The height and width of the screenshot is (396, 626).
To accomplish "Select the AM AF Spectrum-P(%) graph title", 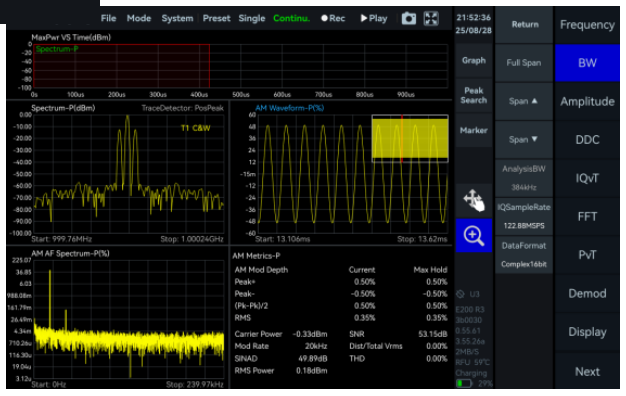I will point(70,253).
